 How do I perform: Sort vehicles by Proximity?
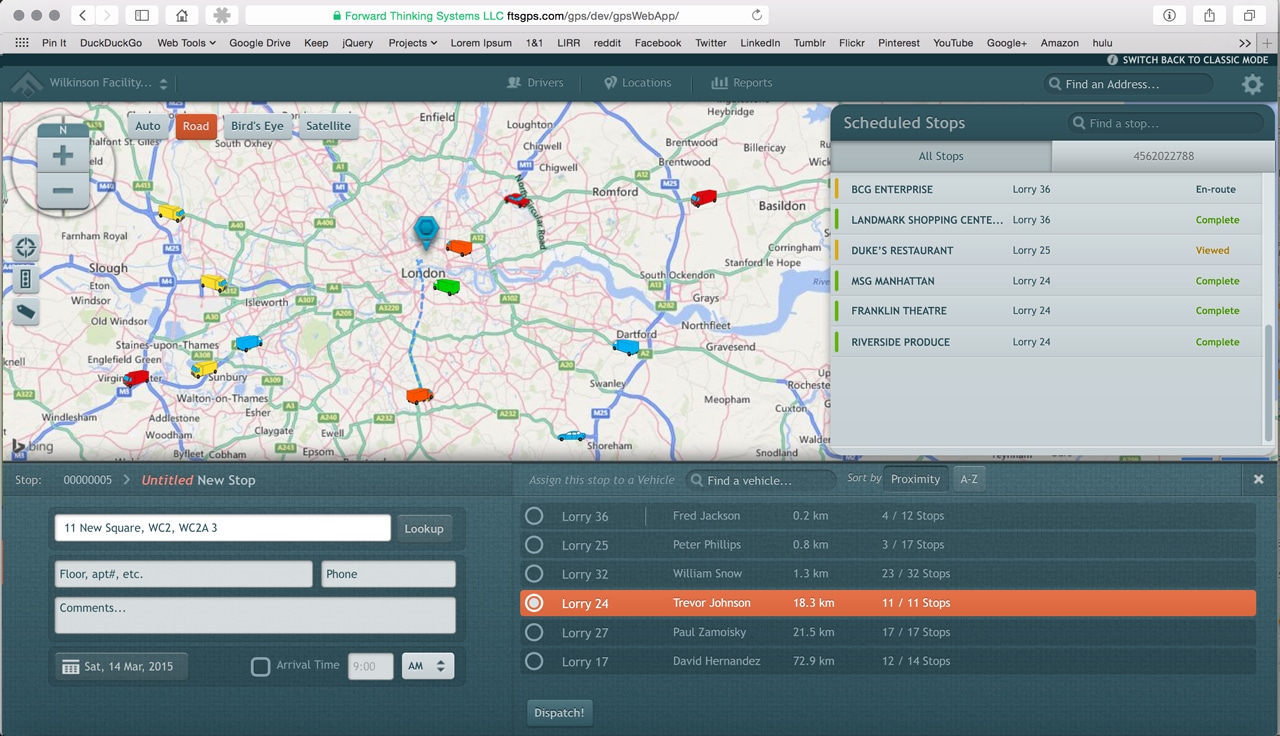[916, 479]
